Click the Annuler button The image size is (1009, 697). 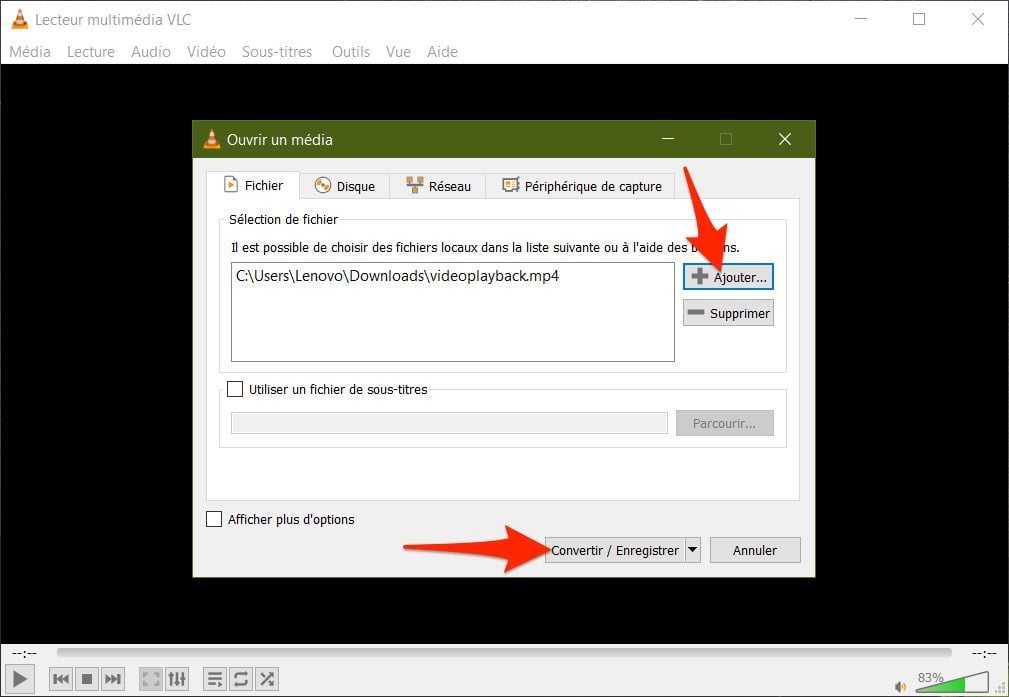(x=755, y=550)
